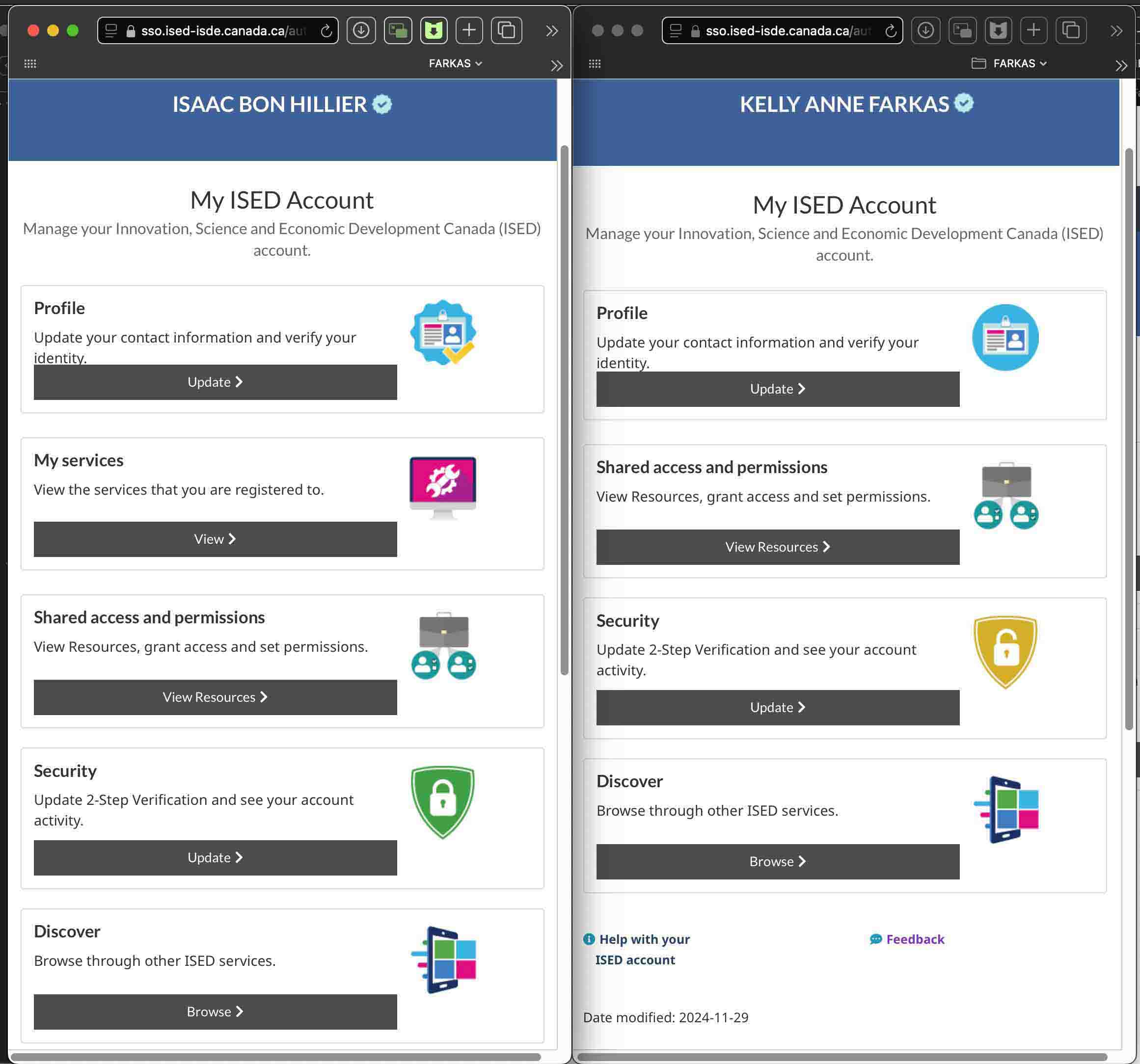This screenshot has width=1140, height=1064.
Task: Click apps grid icon in left favorites bar
Action: click(30, 64)
